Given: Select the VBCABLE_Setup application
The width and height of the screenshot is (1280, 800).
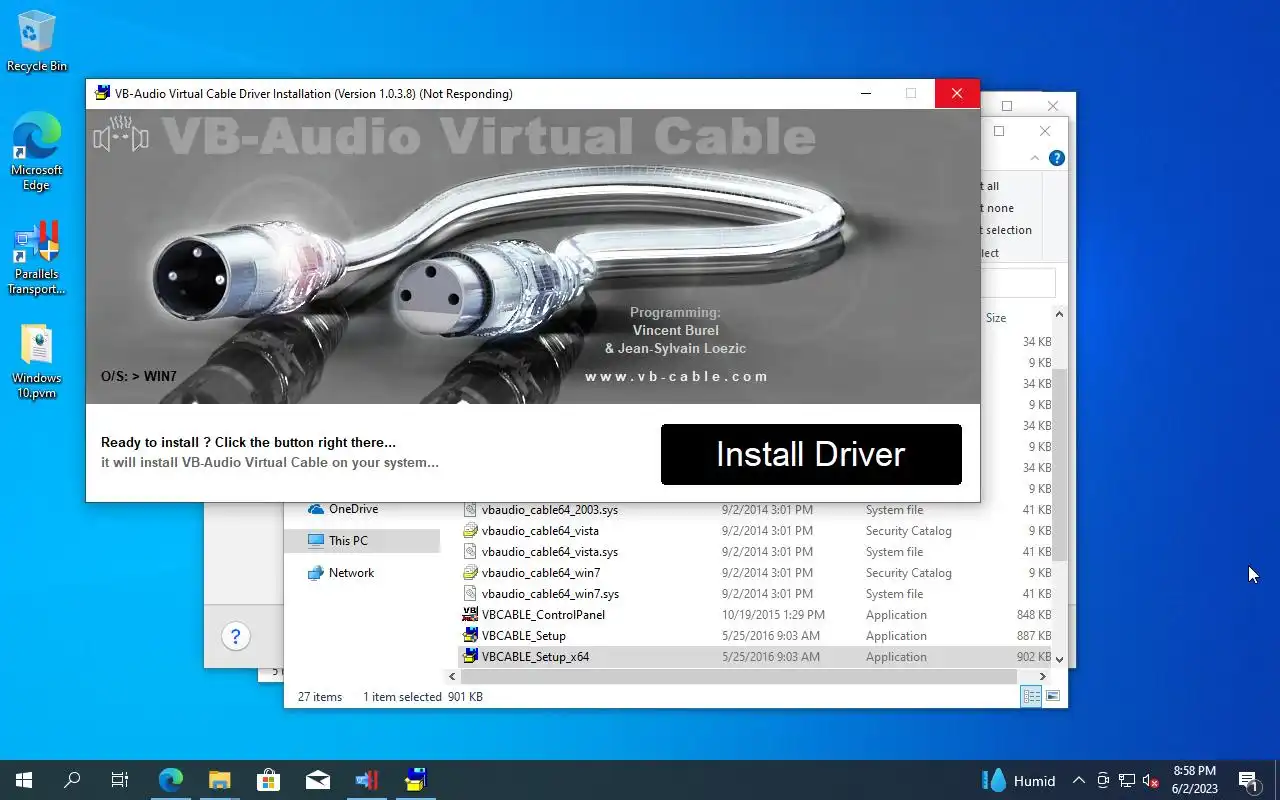Looking at the screenshot, I should [523, 636].
